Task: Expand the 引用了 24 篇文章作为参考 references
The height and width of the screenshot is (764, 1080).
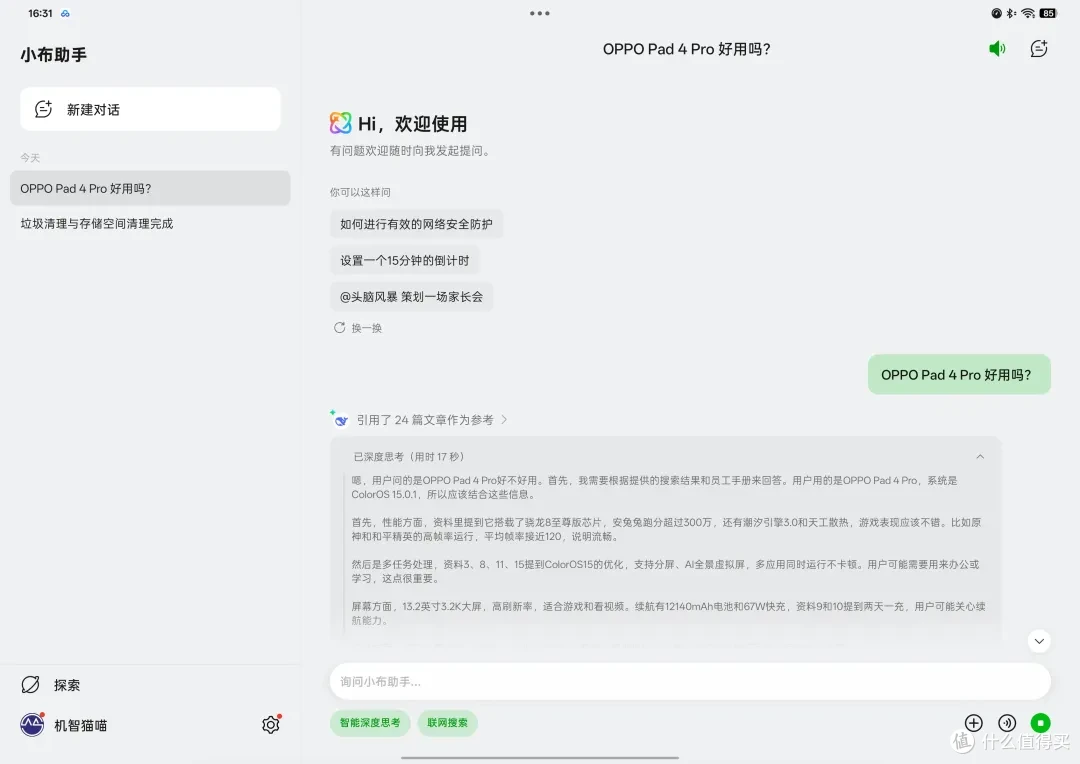Action: click(431, 420)
